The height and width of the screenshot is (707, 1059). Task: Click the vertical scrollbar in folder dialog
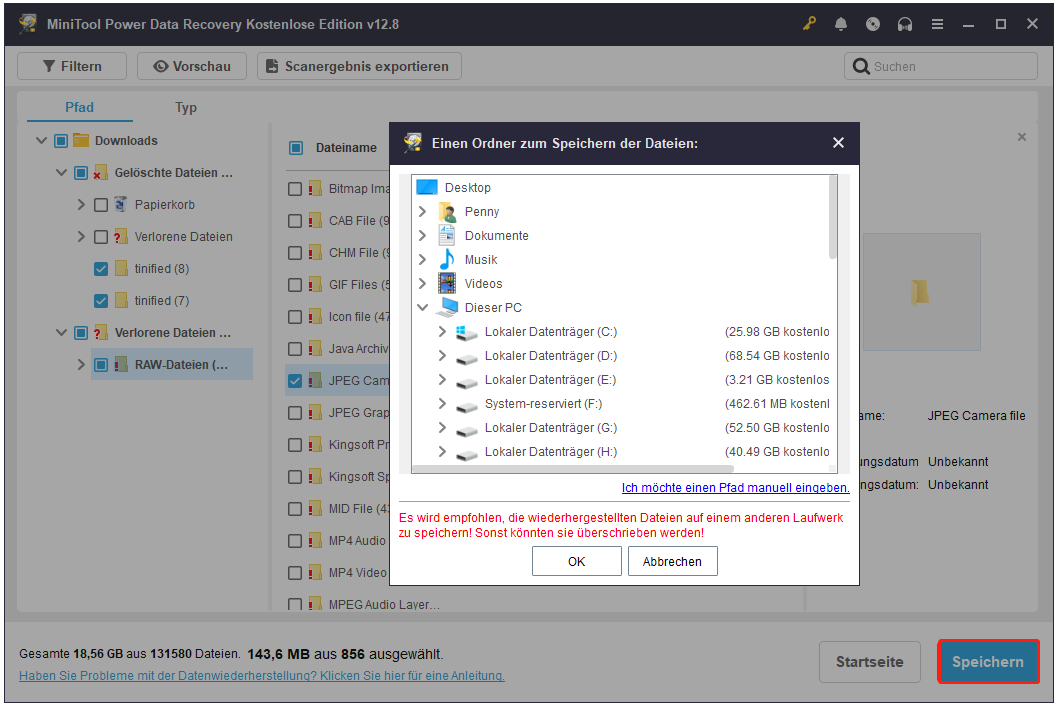point(833,217)
